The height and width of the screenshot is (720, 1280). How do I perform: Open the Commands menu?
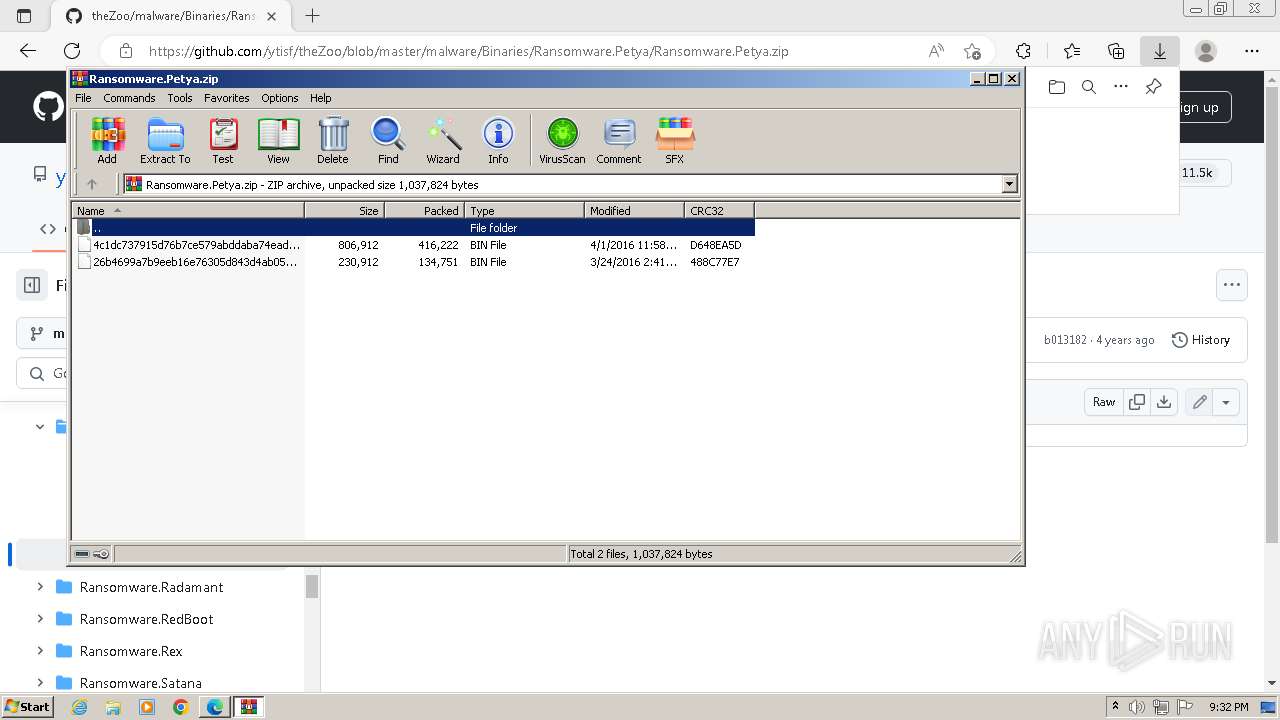point(129,98)
